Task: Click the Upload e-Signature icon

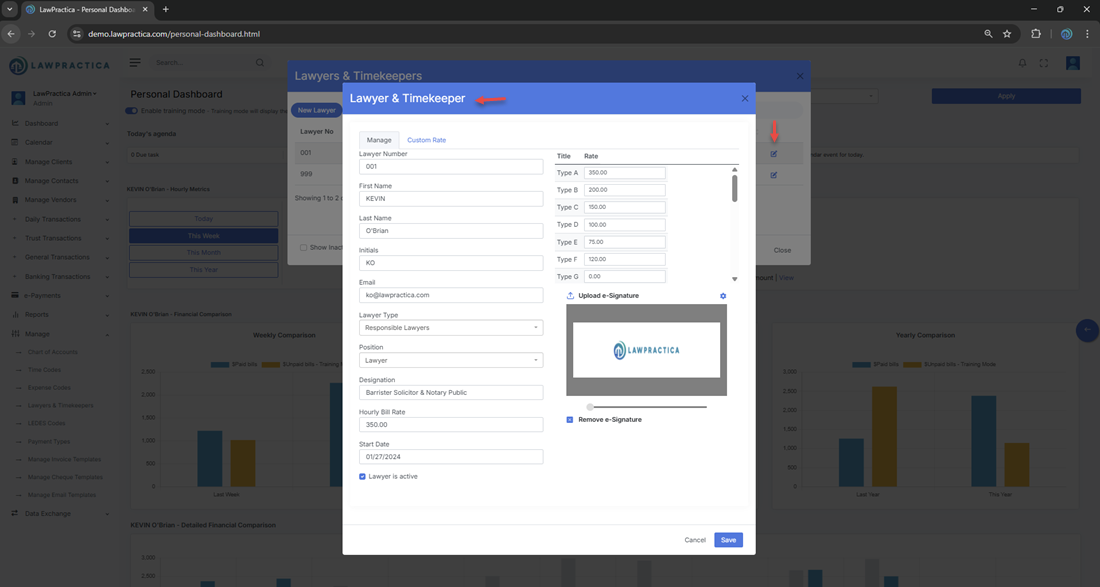Action: tap(571, 296)
